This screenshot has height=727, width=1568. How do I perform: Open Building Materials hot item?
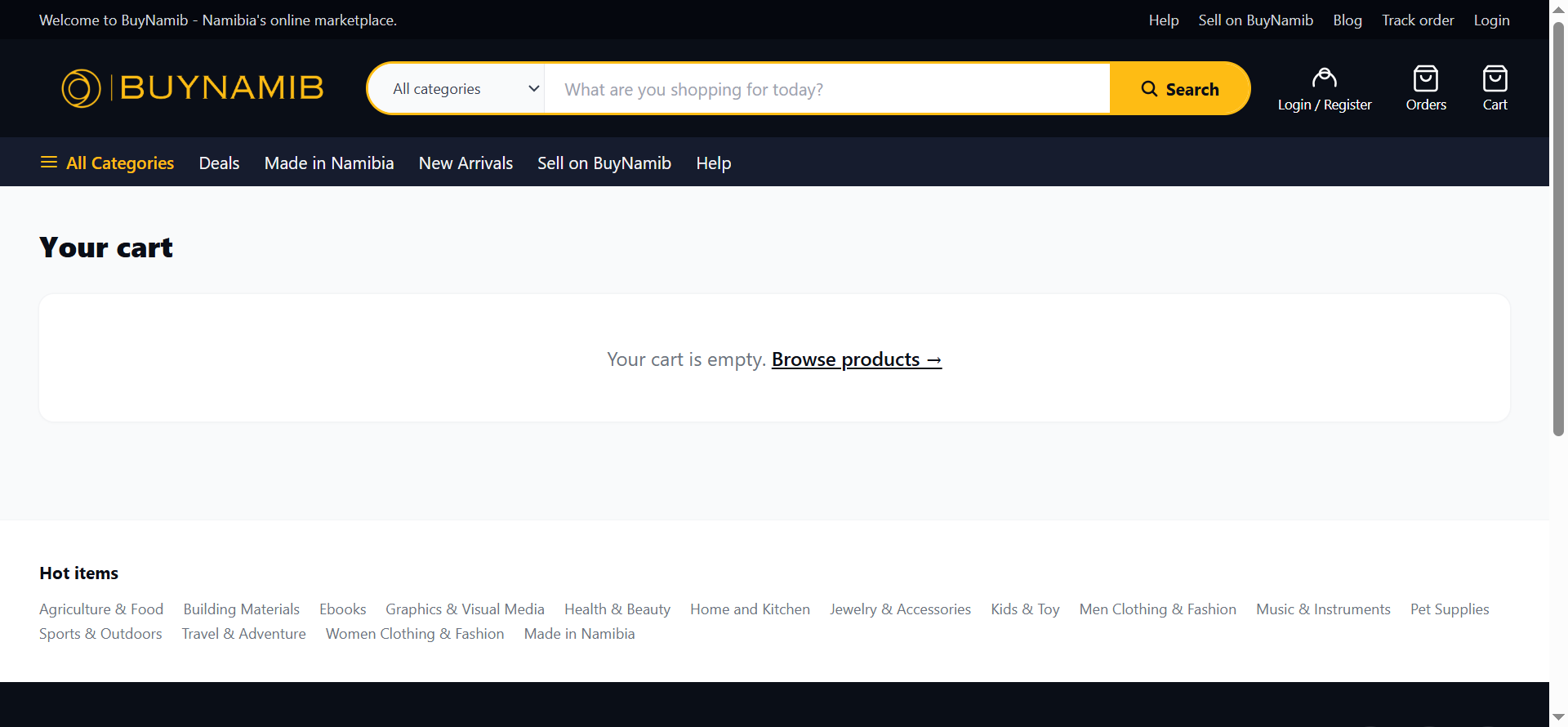[x=242, y=609]
